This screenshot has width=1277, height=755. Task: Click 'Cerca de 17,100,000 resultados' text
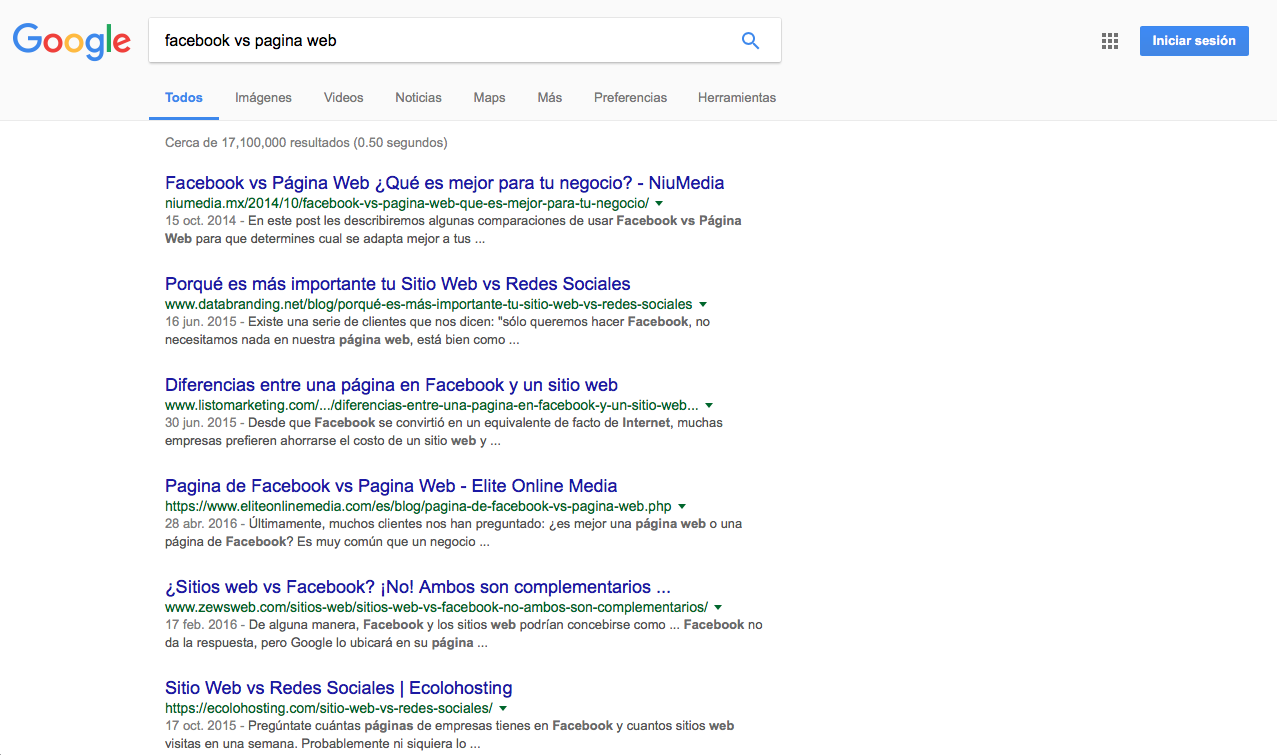pos(306,143)
